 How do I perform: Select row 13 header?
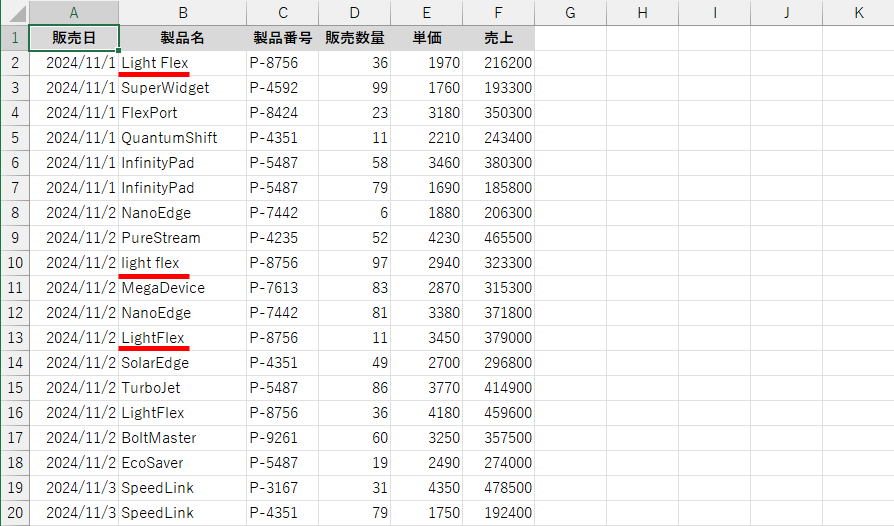coord(15,338)
